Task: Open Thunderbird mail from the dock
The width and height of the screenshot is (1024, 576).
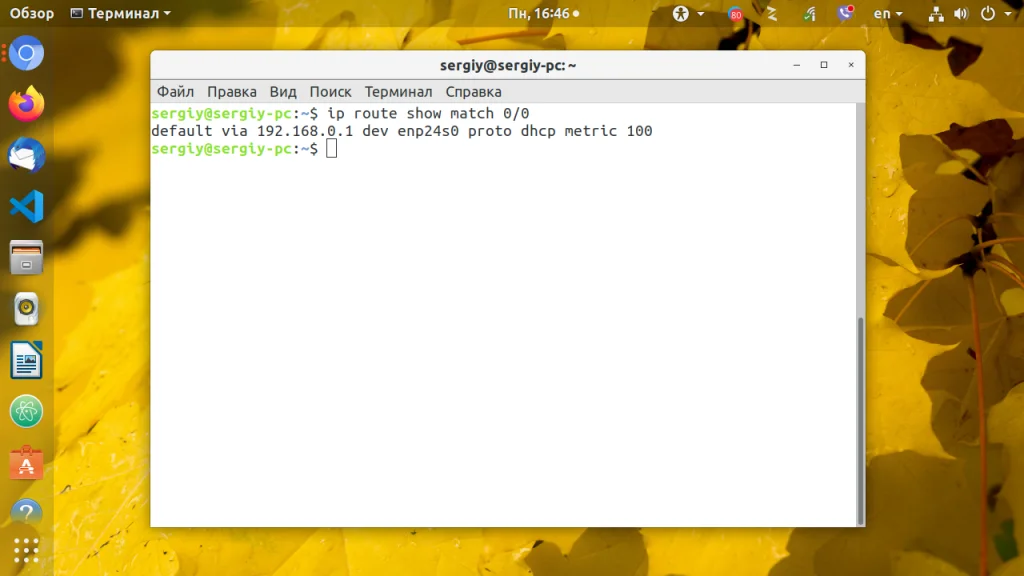Action: 26,155
